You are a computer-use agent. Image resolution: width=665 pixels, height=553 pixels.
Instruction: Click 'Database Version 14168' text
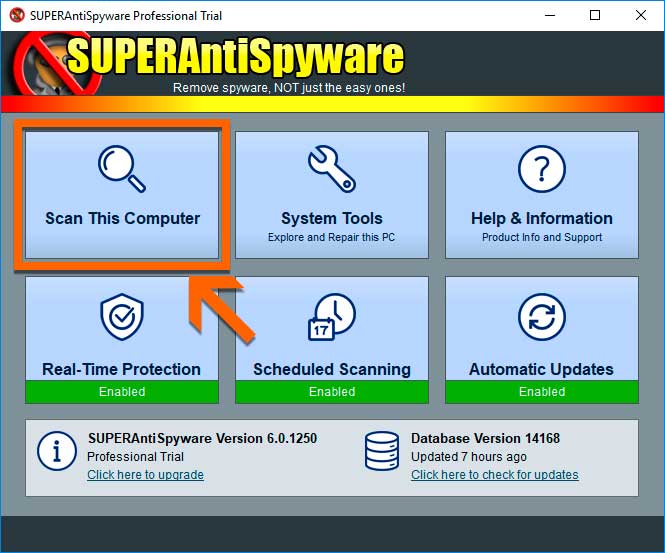[x=485, y=438]
